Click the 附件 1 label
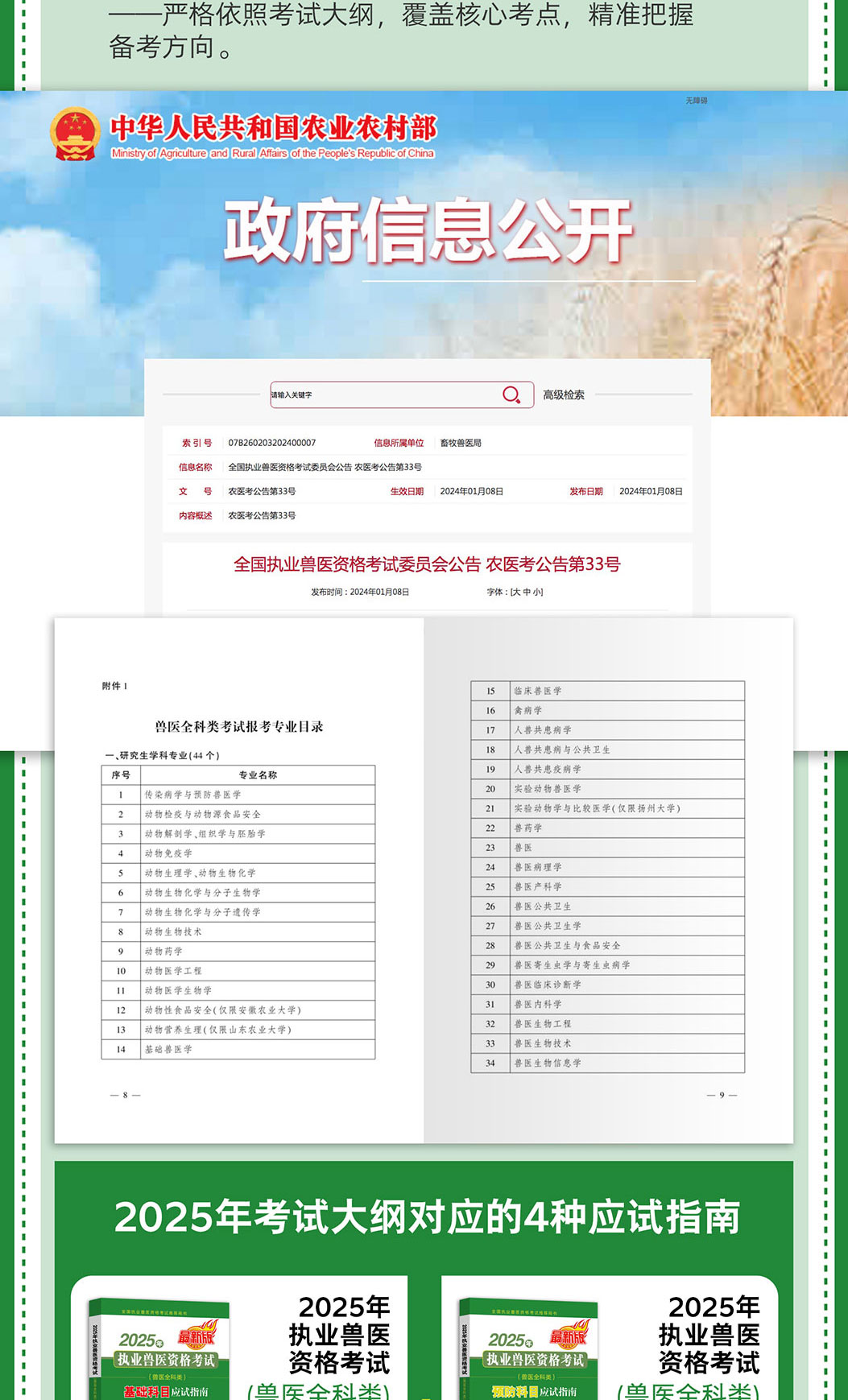 (114, 686)
